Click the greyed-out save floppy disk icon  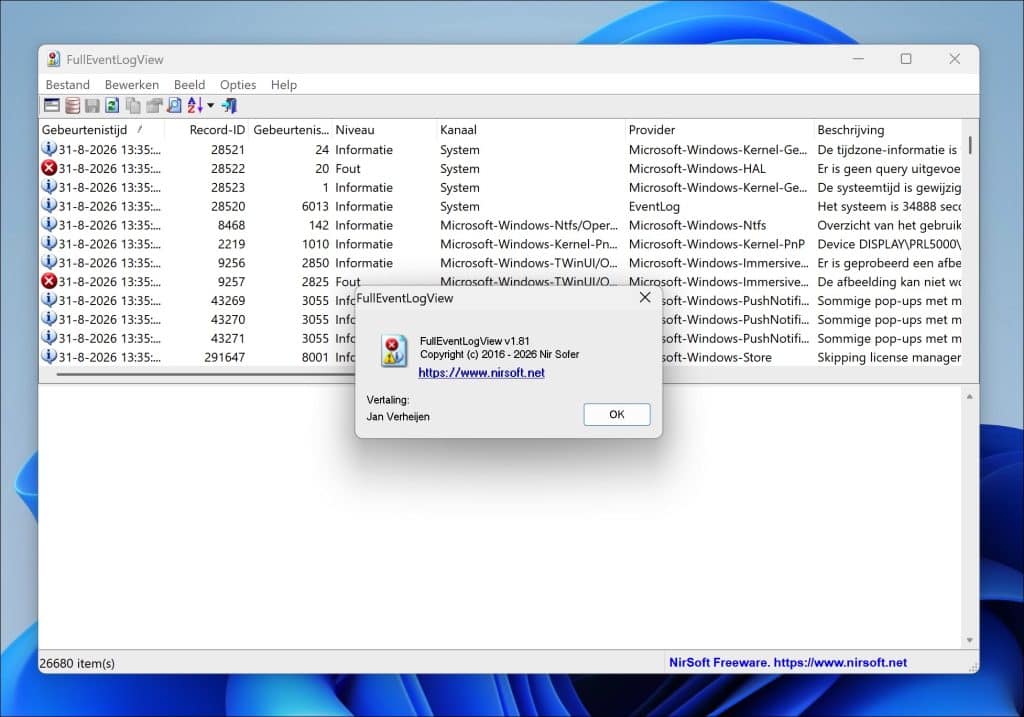tap(92, 105)
